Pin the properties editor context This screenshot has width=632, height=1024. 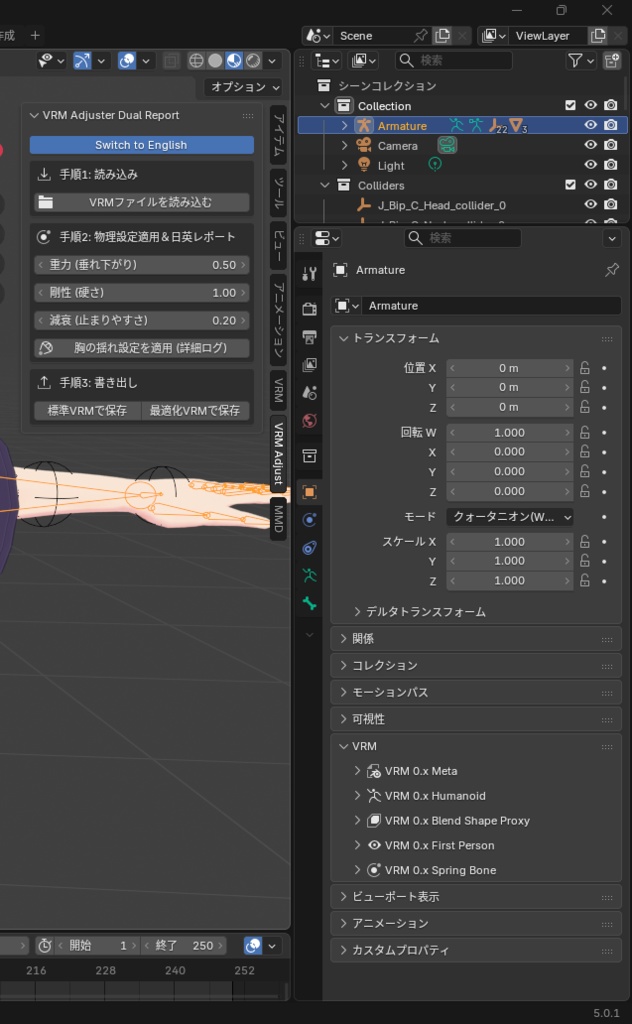(612, 270)
